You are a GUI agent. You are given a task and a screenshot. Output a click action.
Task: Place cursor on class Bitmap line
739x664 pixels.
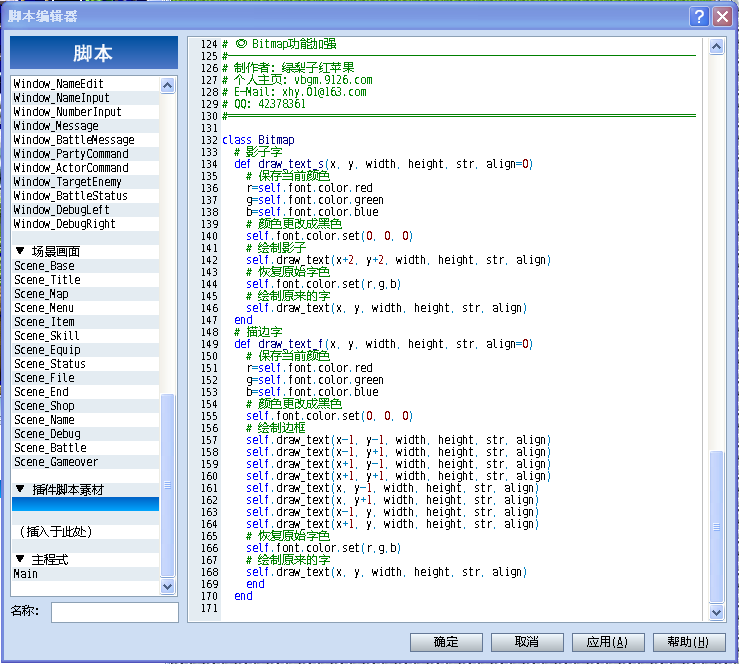258,140
